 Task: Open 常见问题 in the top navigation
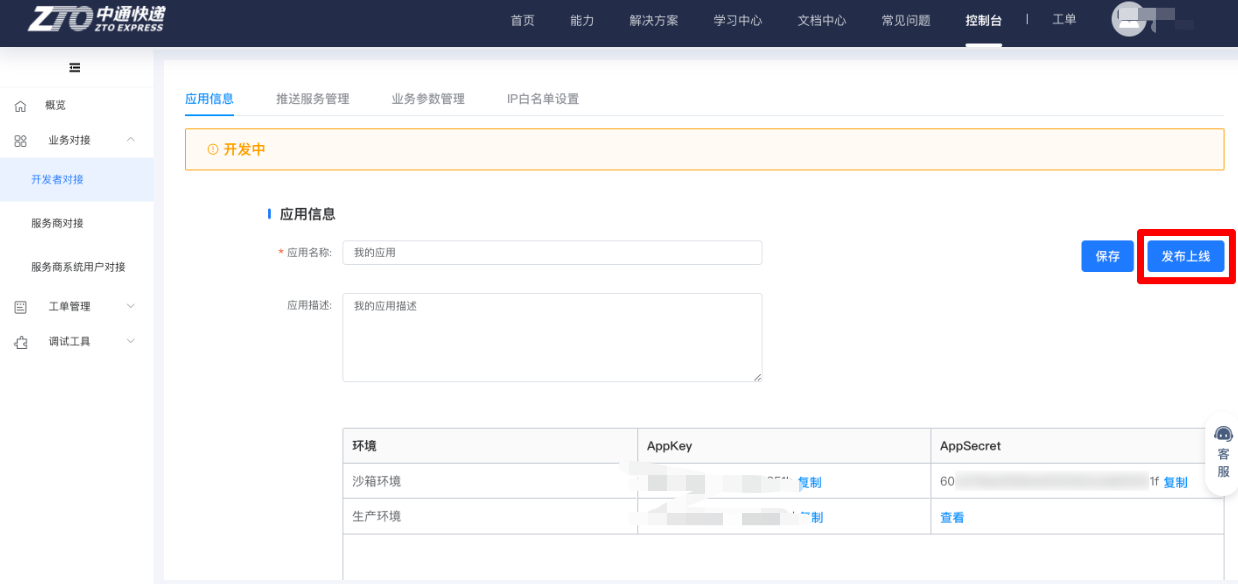(906, 20)
